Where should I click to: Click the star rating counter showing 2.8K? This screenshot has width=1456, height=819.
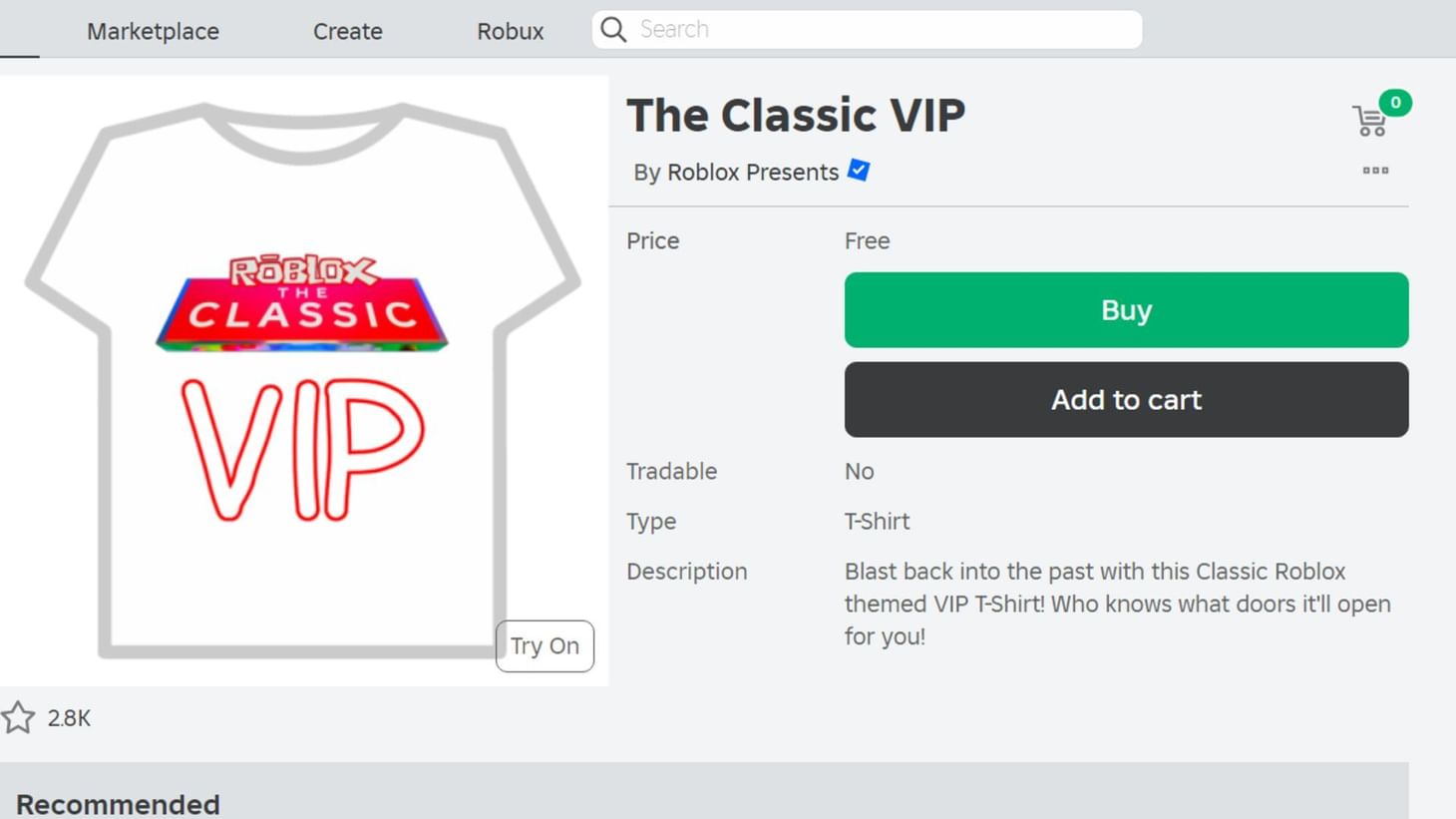pyautogui.click(x=67, y=717)
